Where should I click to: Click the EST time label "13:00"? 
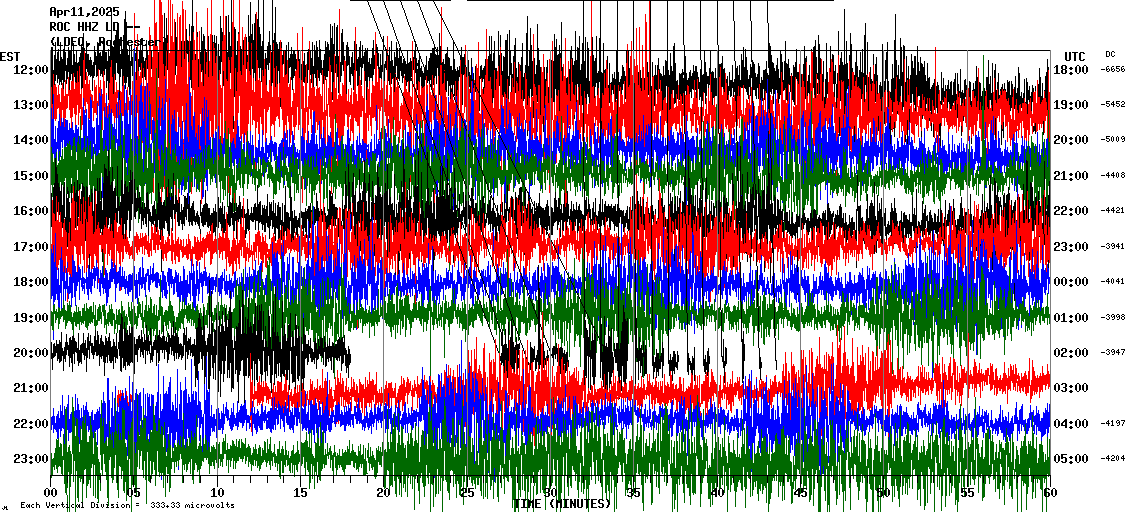(29, 105)
